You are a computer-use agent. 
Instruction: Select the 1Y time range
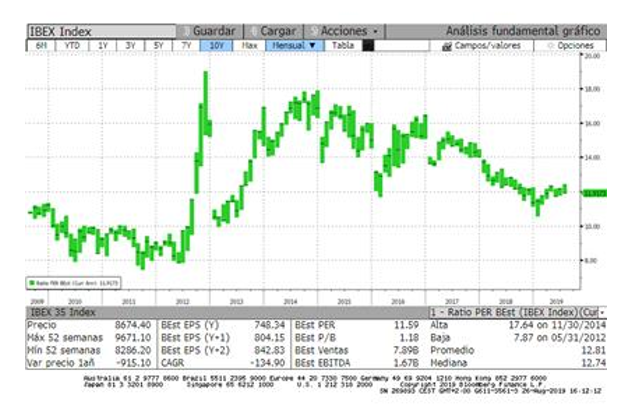103,45
